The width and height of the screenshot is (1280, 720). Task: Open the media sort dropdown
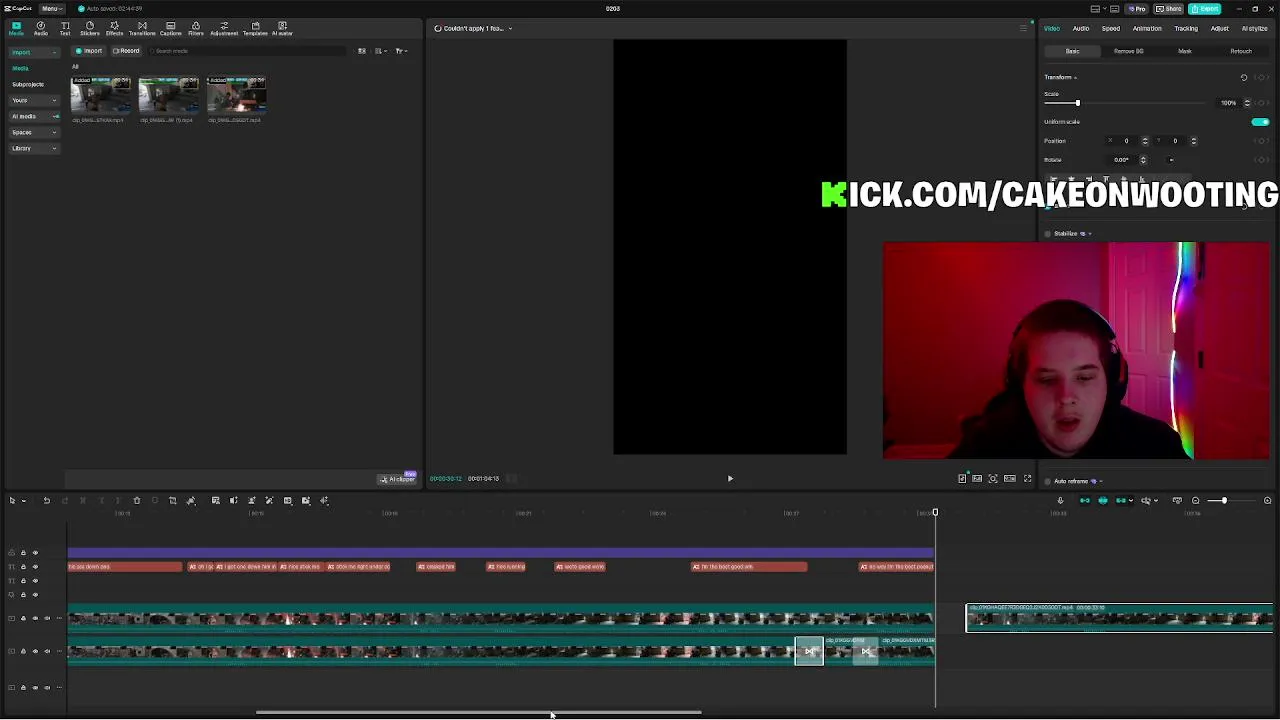pyautogui.click(x=381, y=51)
